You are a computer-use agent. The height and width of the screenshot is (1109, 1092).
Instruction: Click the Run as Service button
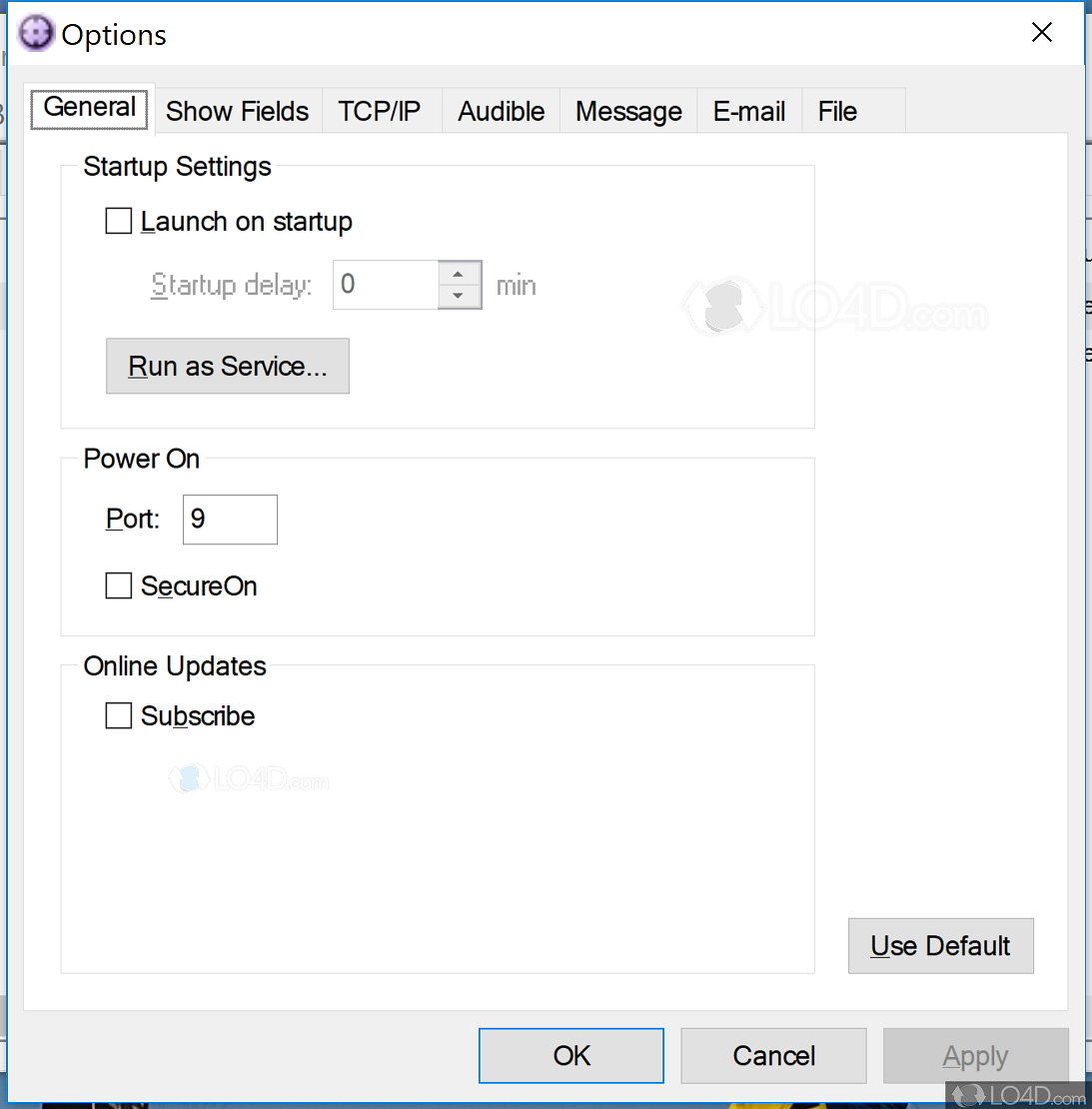228,366
